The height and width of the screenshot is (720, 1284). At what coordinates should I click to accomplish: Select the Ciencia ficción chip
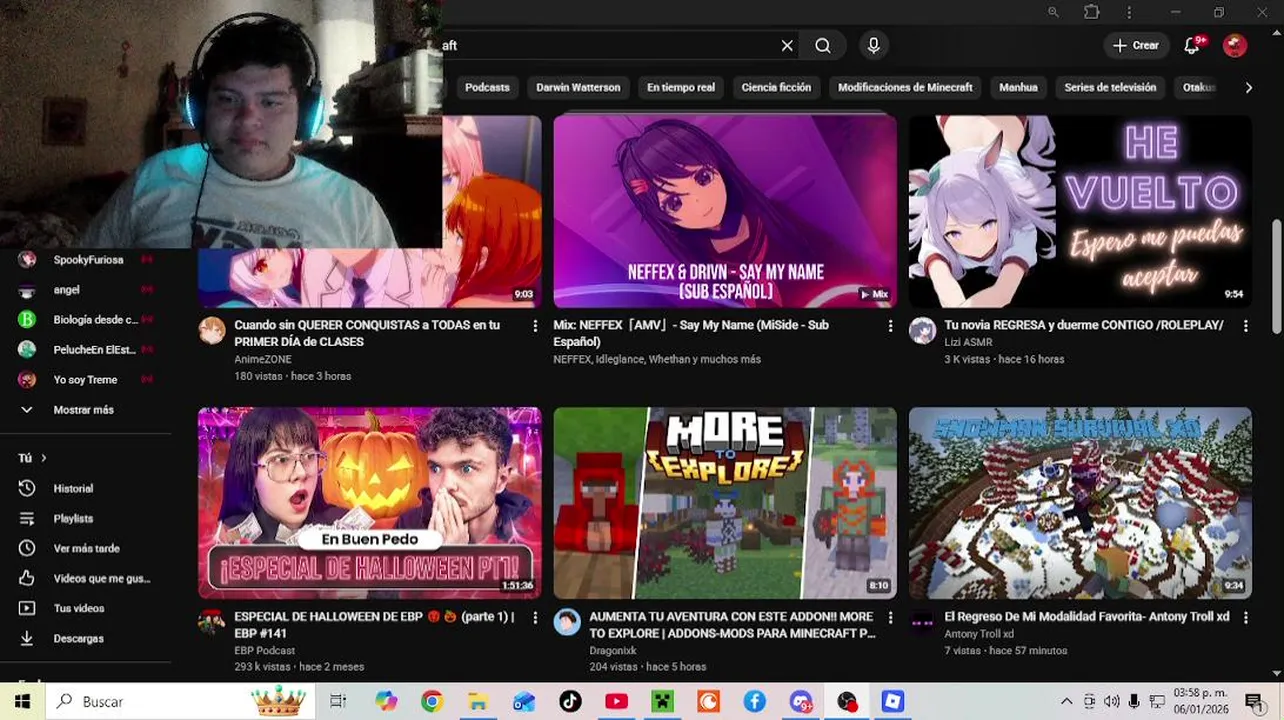[x=776, y=87]
